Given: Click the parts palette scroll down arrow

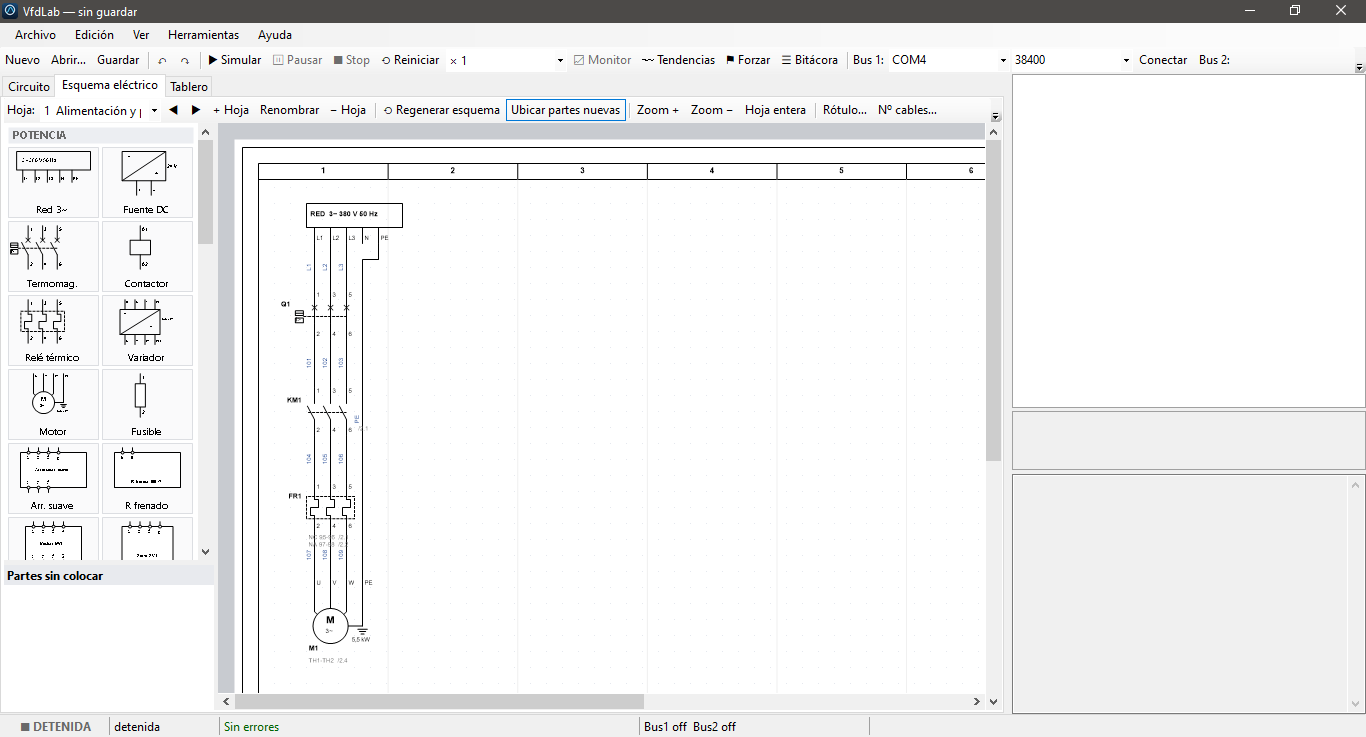Looking at the screenshot, I should 206,551.
